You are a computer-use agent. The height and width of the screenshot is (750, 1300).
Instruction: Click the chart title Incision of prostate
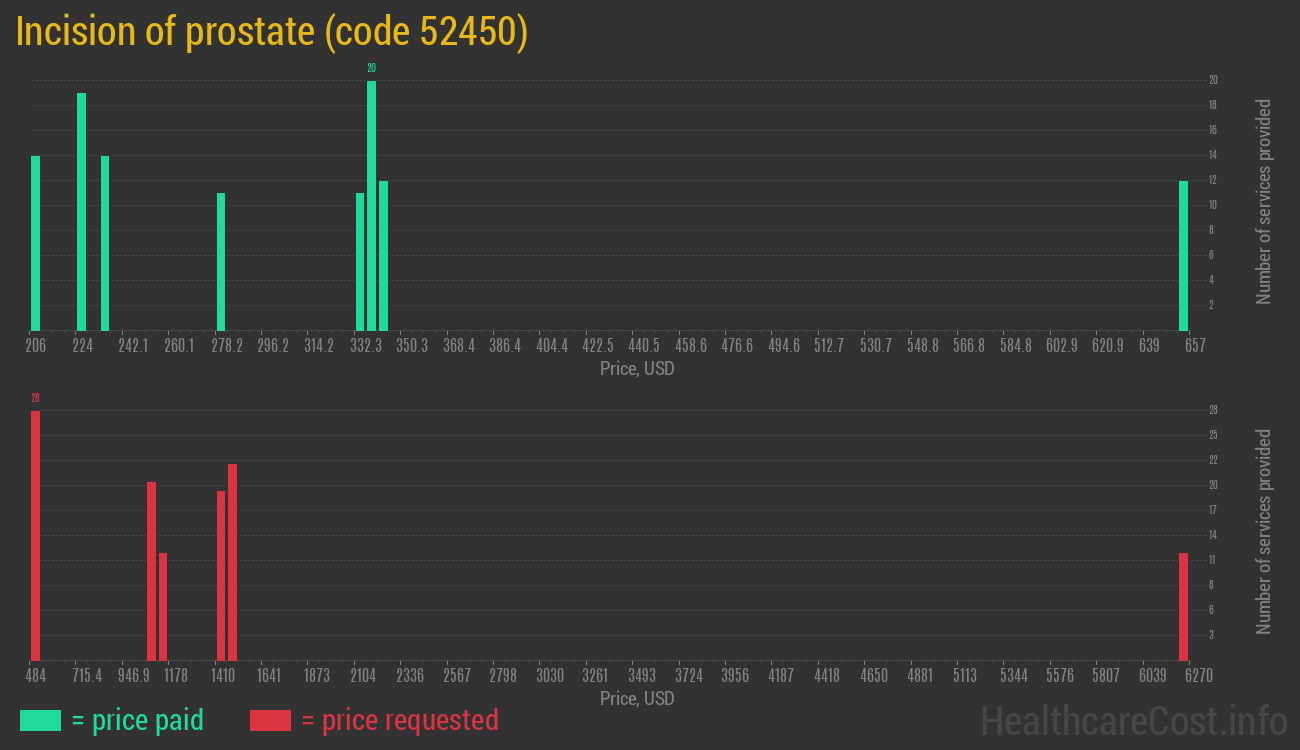tap(271, 32)
